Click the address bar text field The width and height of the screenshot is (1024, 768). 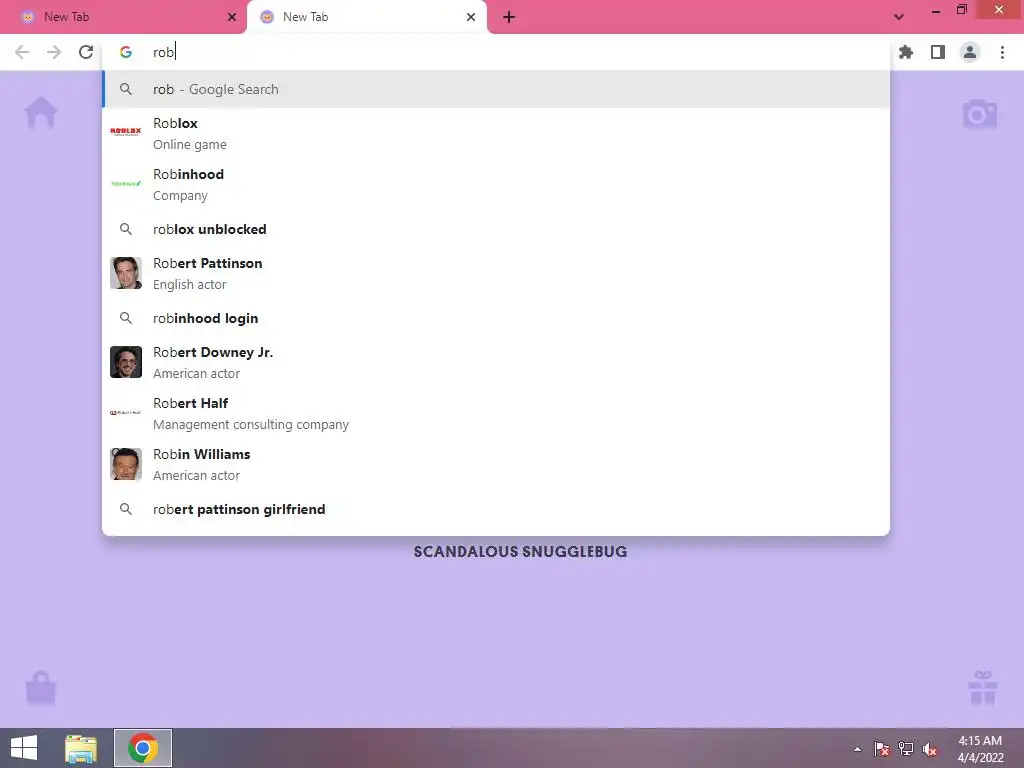pos(496,52)
